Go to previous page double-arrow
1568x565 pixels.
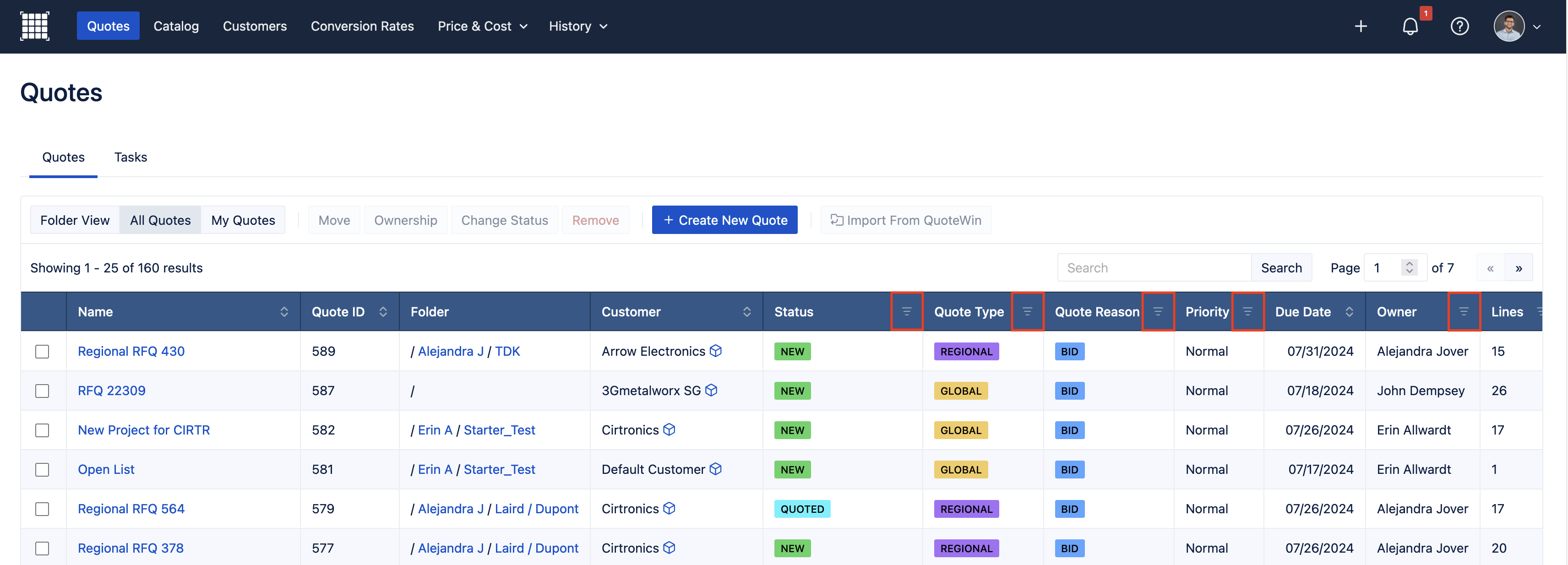click(x=1490, y=268)
